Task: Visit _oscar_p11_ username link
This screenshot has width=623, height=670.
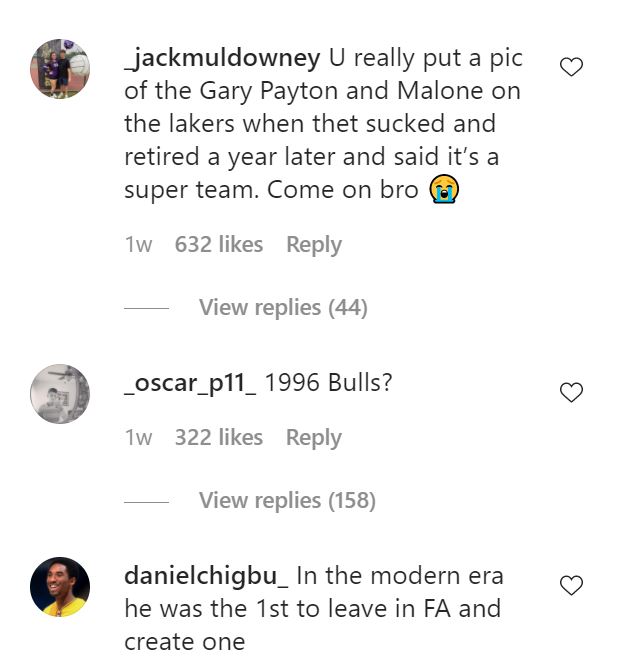Action: (190, 383)
